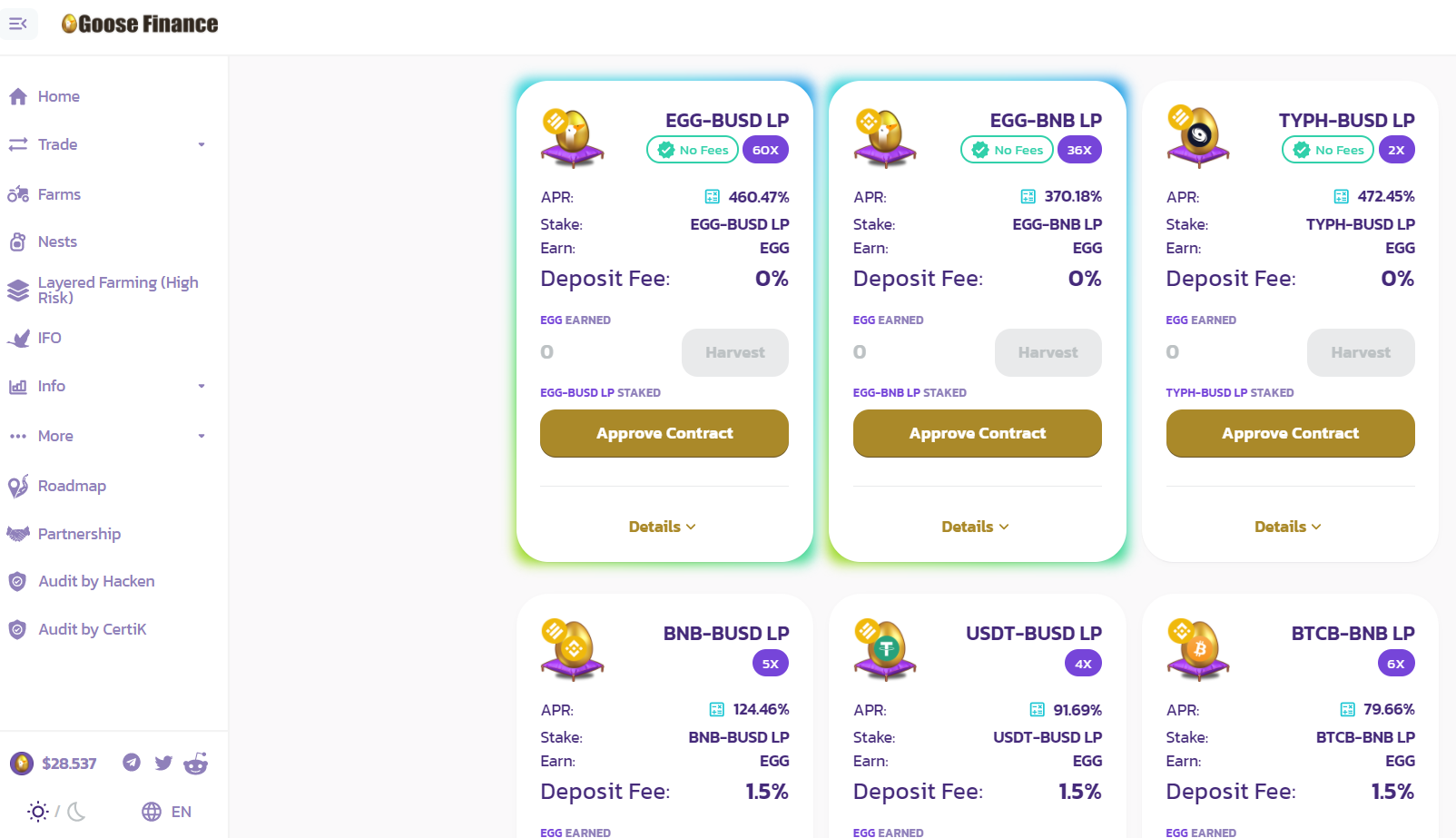The width and height of the screenshot is (1456, 838).
Task: Expand the Info submenu
Action: pos(202,386)
